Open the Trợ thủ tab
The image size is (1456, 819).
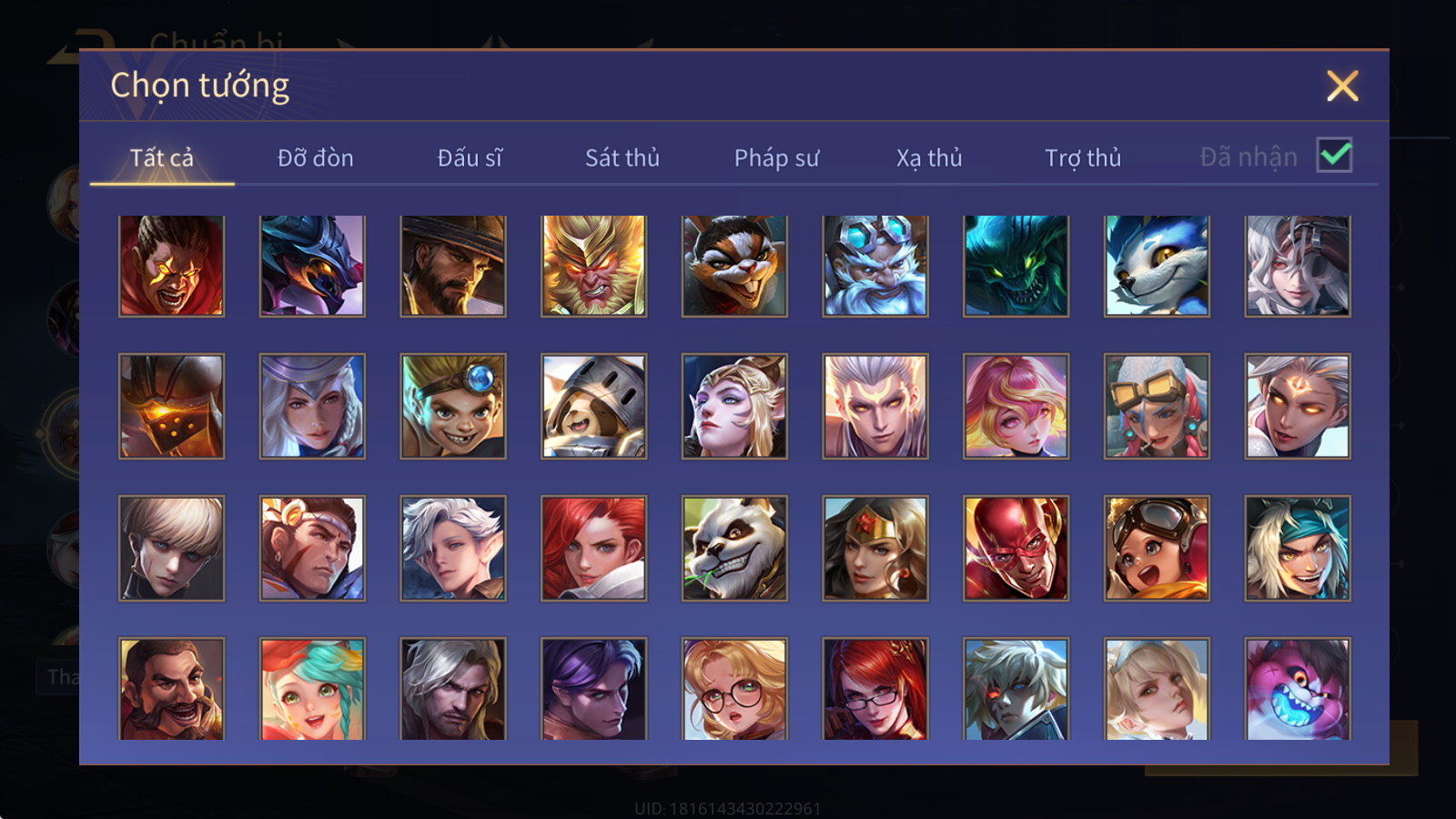1083,158
